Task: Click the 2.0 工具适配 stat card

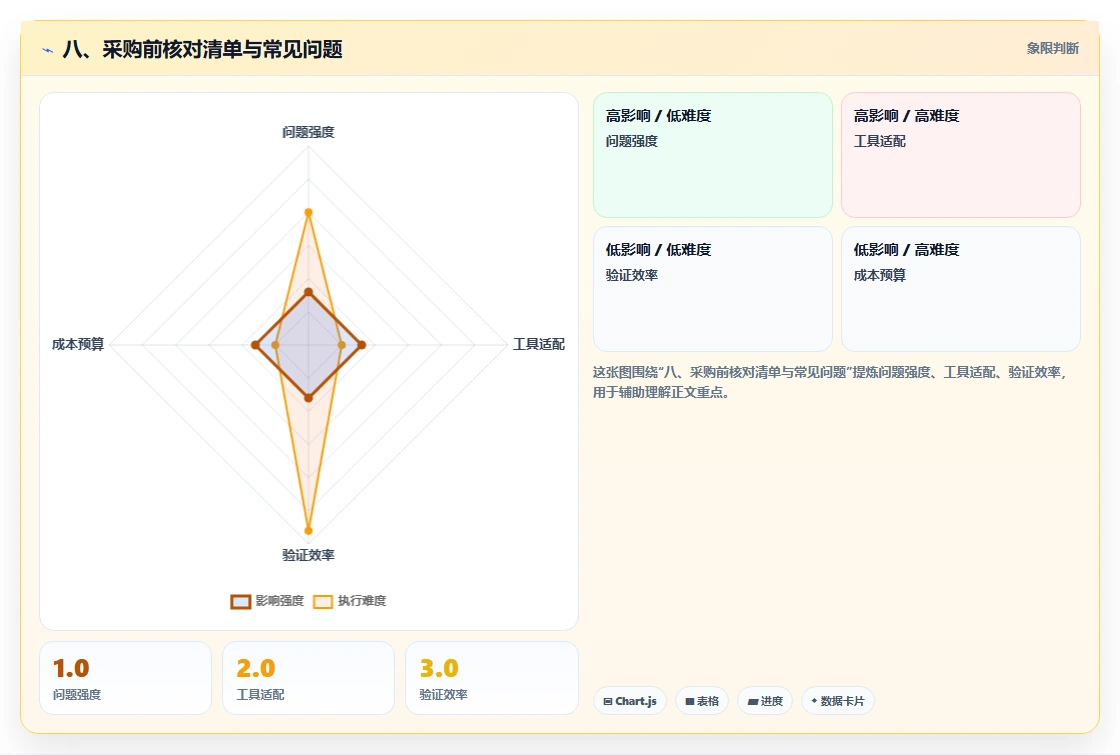Action: (309, 678)
